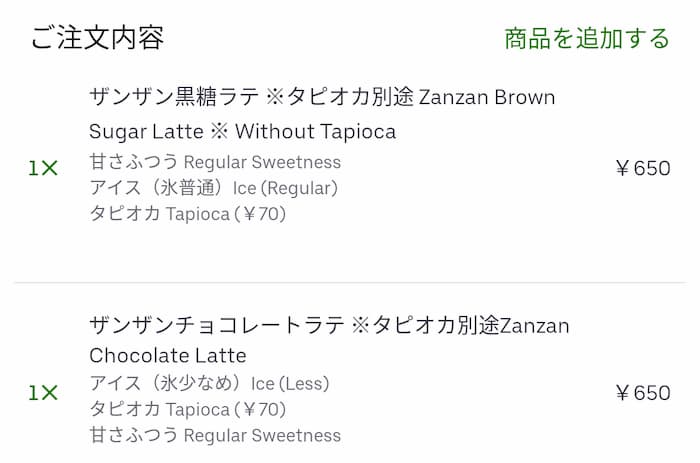
Task: Click the 'Sugar Latte ※ Without Tapioca' line
Action: (x=242, y=132)
